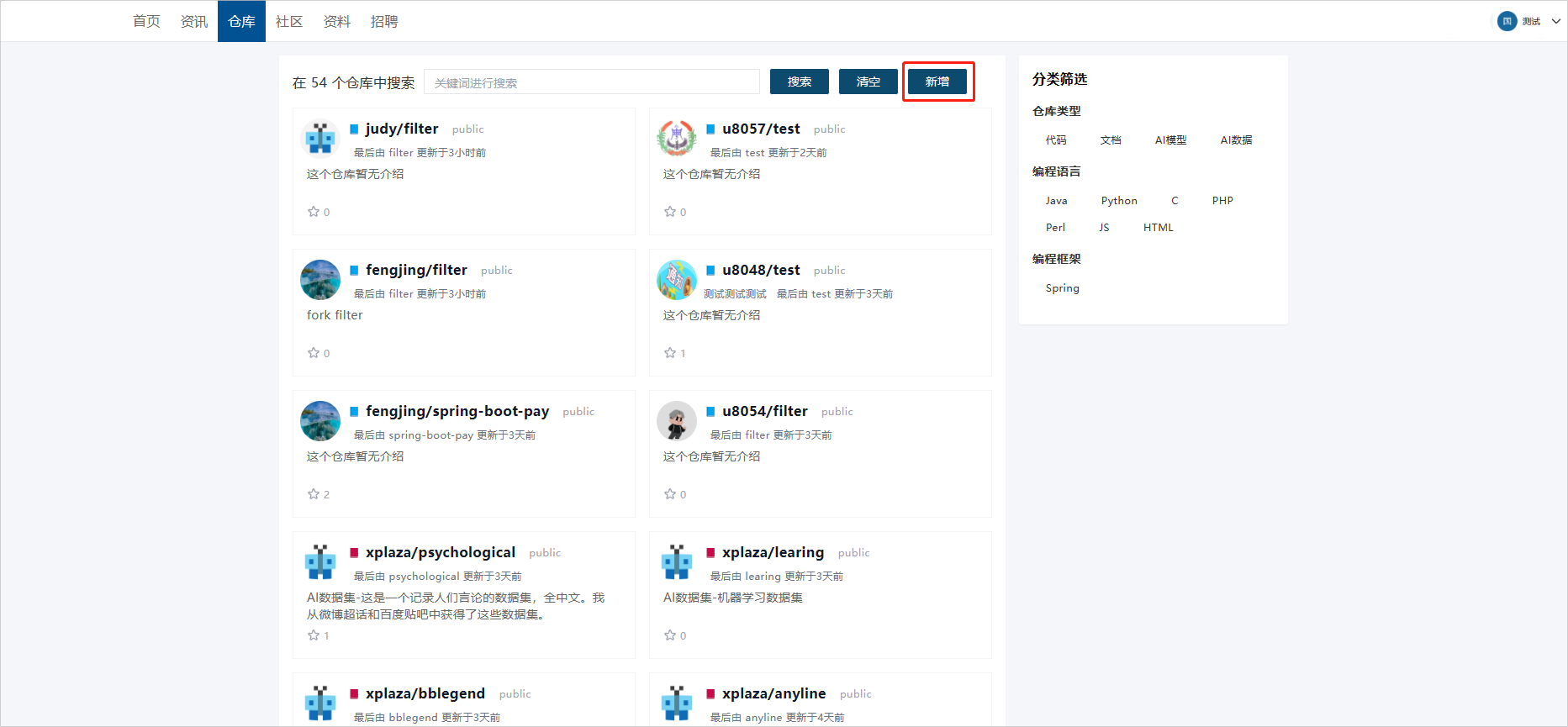Open the xplaza/learing repository link

(x=773, y=552)
